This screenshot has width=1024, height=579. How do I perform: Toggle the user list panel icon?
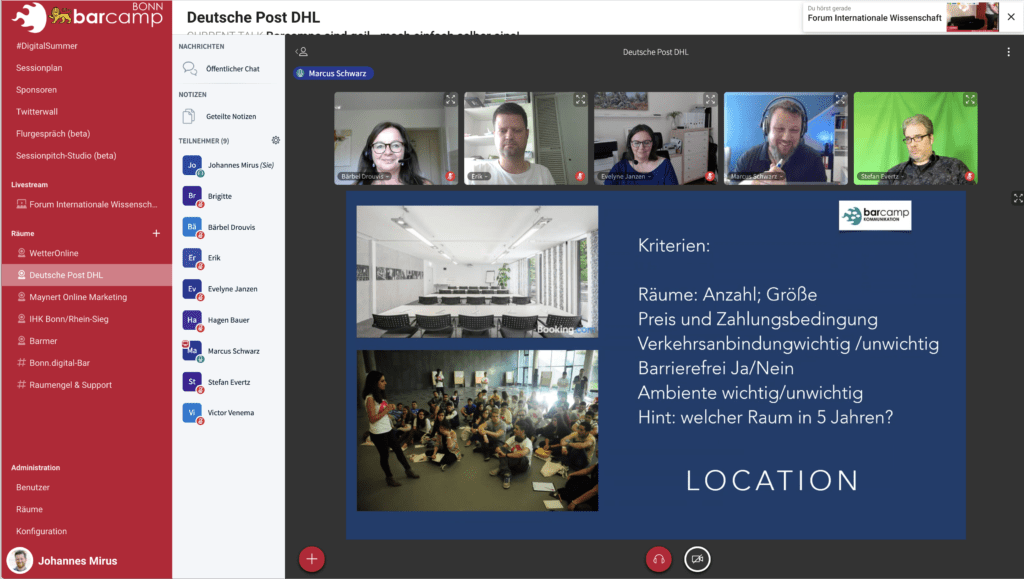tap(301, 52)
